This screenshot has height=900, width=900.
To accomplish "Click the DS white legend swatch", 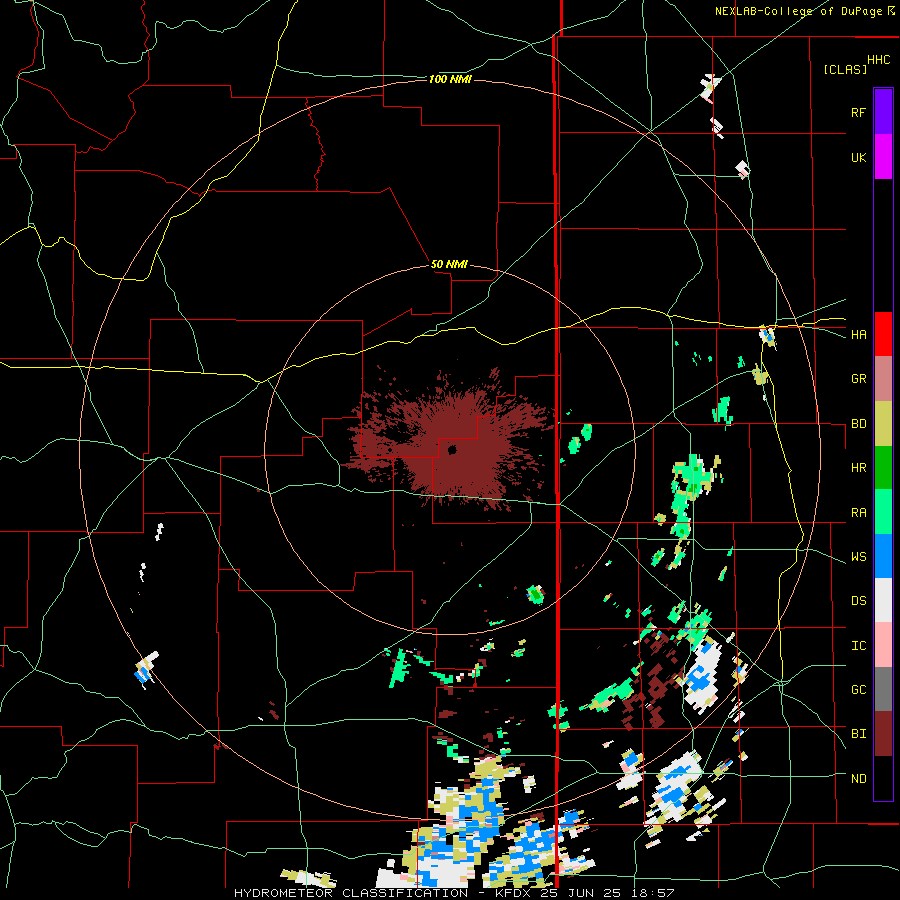I will point(883,600).
